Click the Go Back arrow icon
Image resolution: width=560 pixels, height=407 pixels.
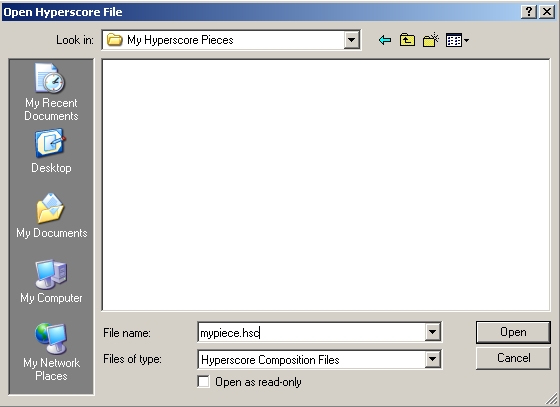385,40
